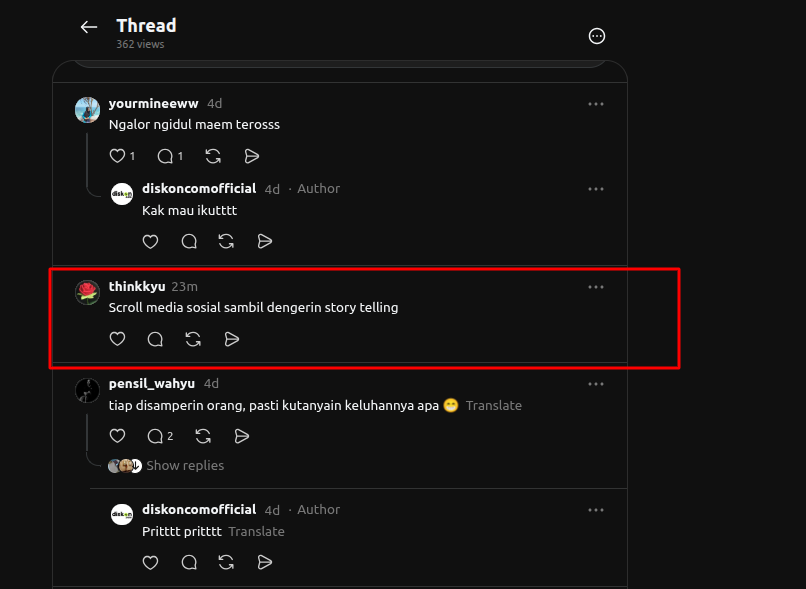Screen dimensions: 806x589
Task: Translate the 'Pritttt pritttt' reply
Action: (256, 531)
